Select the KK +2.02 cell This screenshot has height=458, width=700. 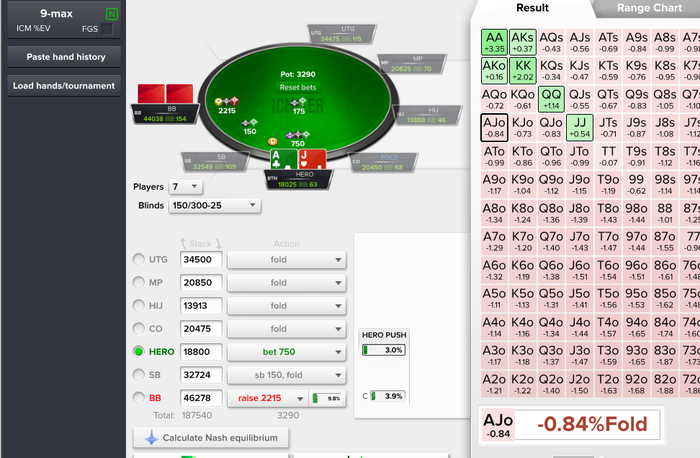(522, 71)
